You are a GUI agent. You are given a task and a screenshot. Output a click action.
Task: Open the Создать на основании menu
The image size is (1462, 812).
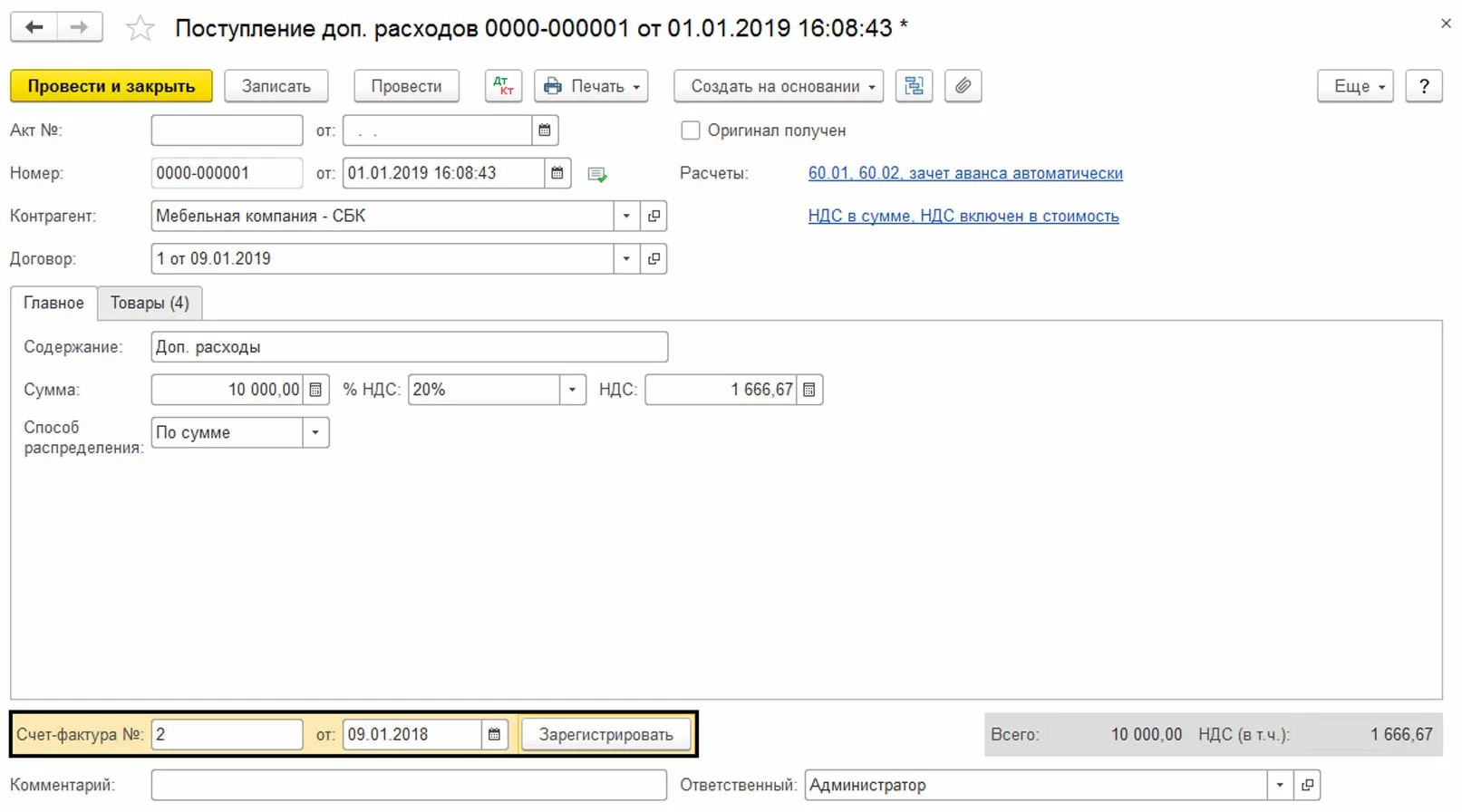tap(779, 86)
